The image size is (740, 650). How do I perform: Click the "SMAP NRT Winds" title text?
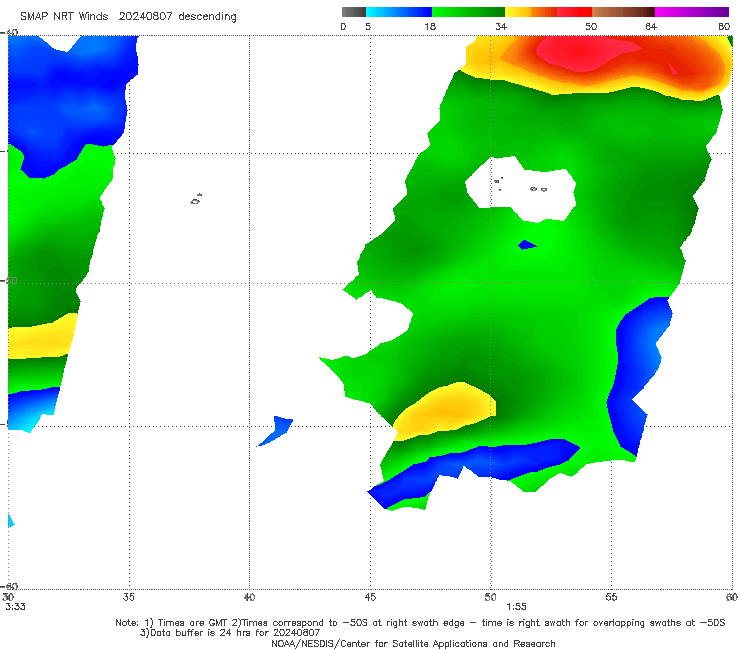tap(64, 17)
